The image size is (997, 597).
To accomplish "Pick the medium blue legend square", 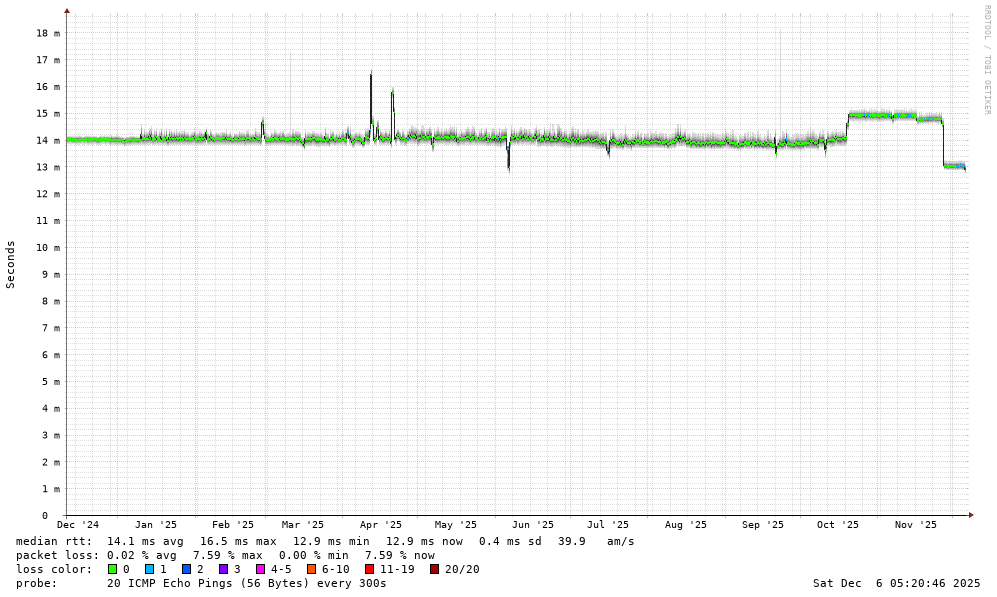I will (186, 569).
